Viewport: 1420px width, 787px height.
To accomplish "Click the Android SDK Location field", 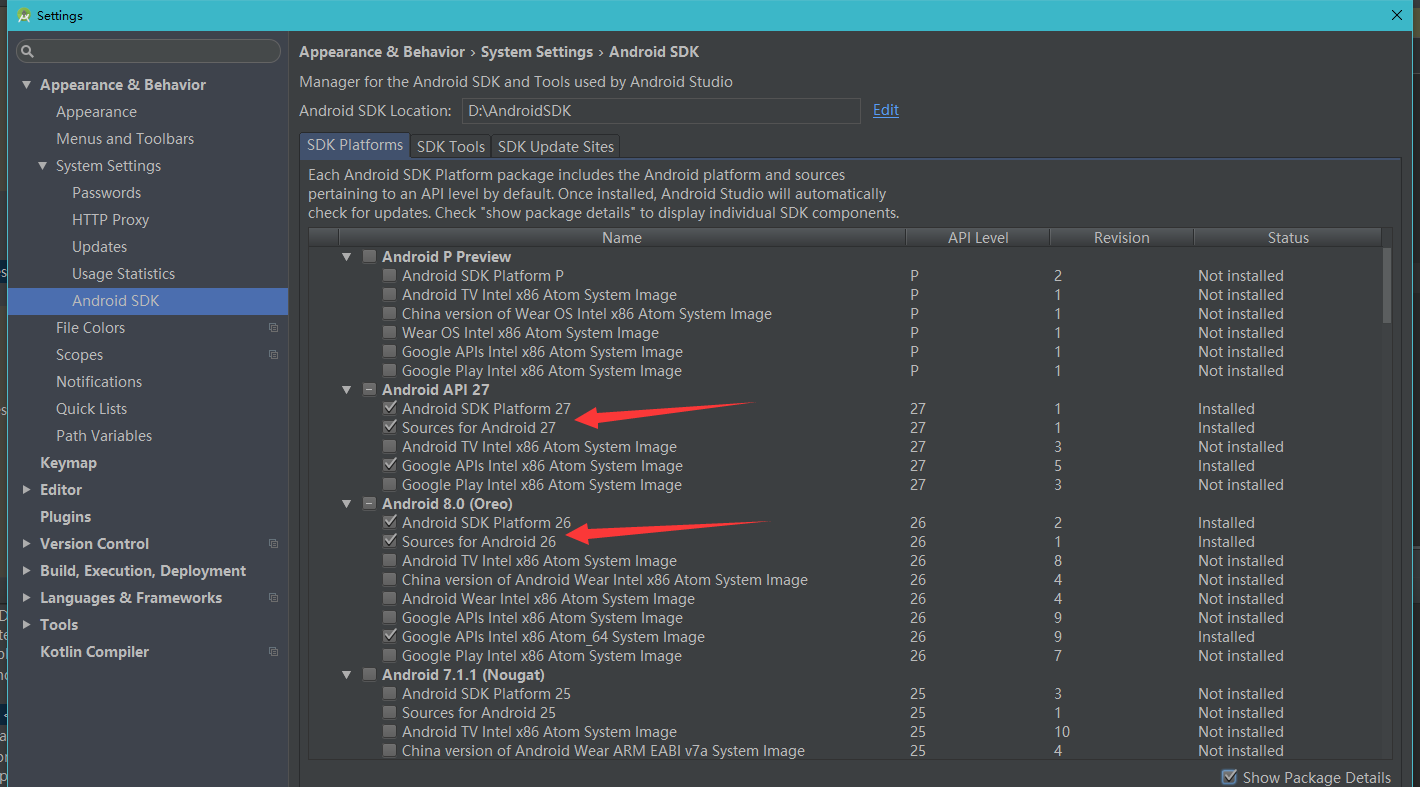I will point(661,111).
